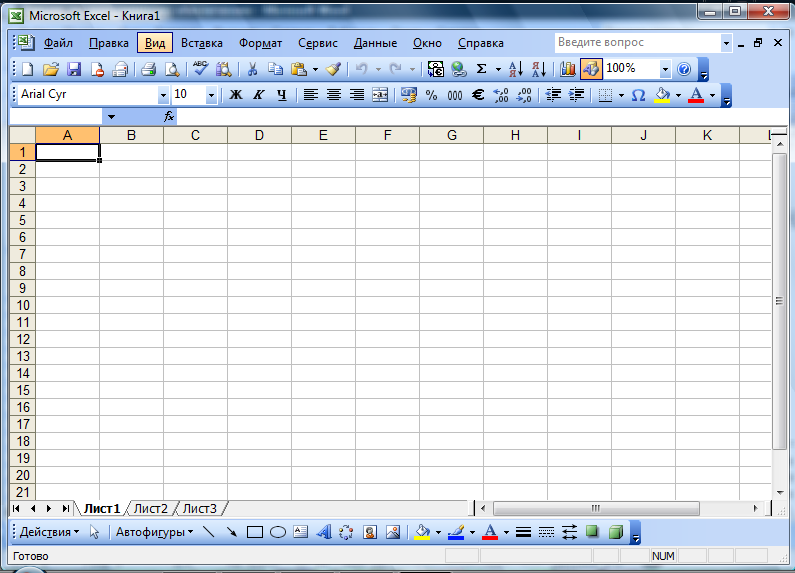Open an existing file via folder icon
This screenshot has width=795, height=573.
point(51,69)
